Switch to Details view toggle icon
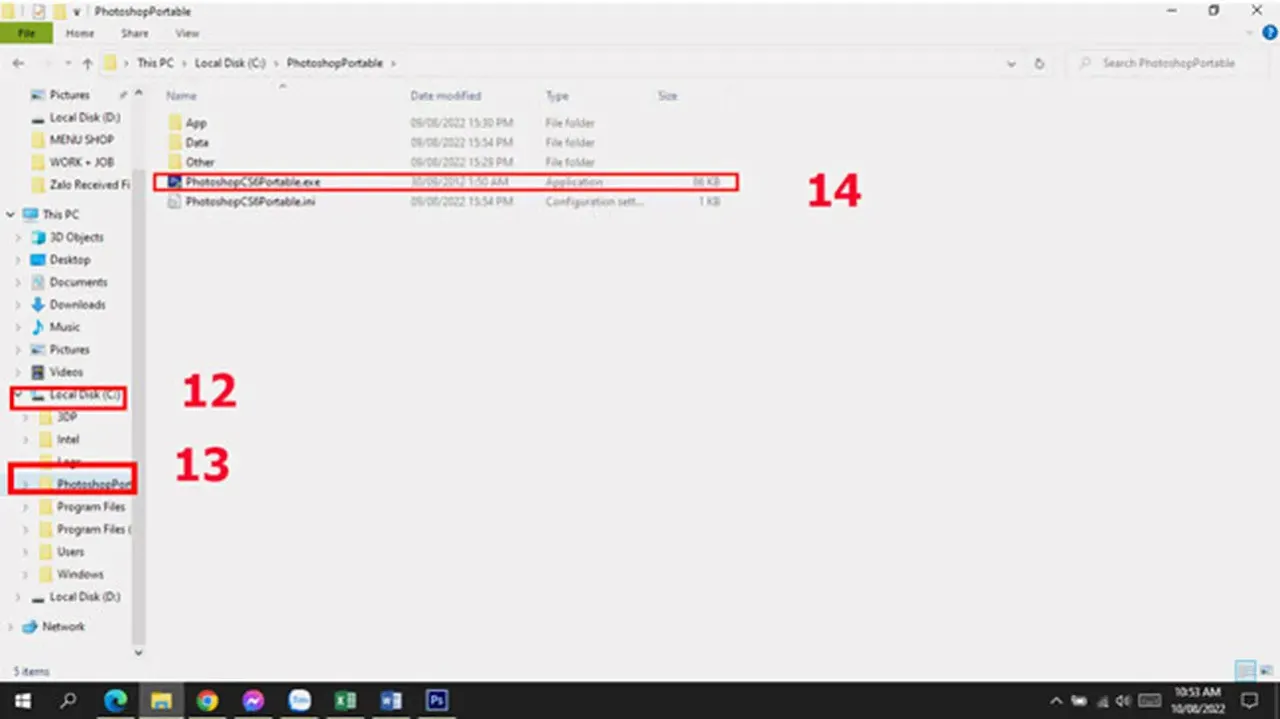This screenshot has height=719, width=1280. coord(1243,671)
